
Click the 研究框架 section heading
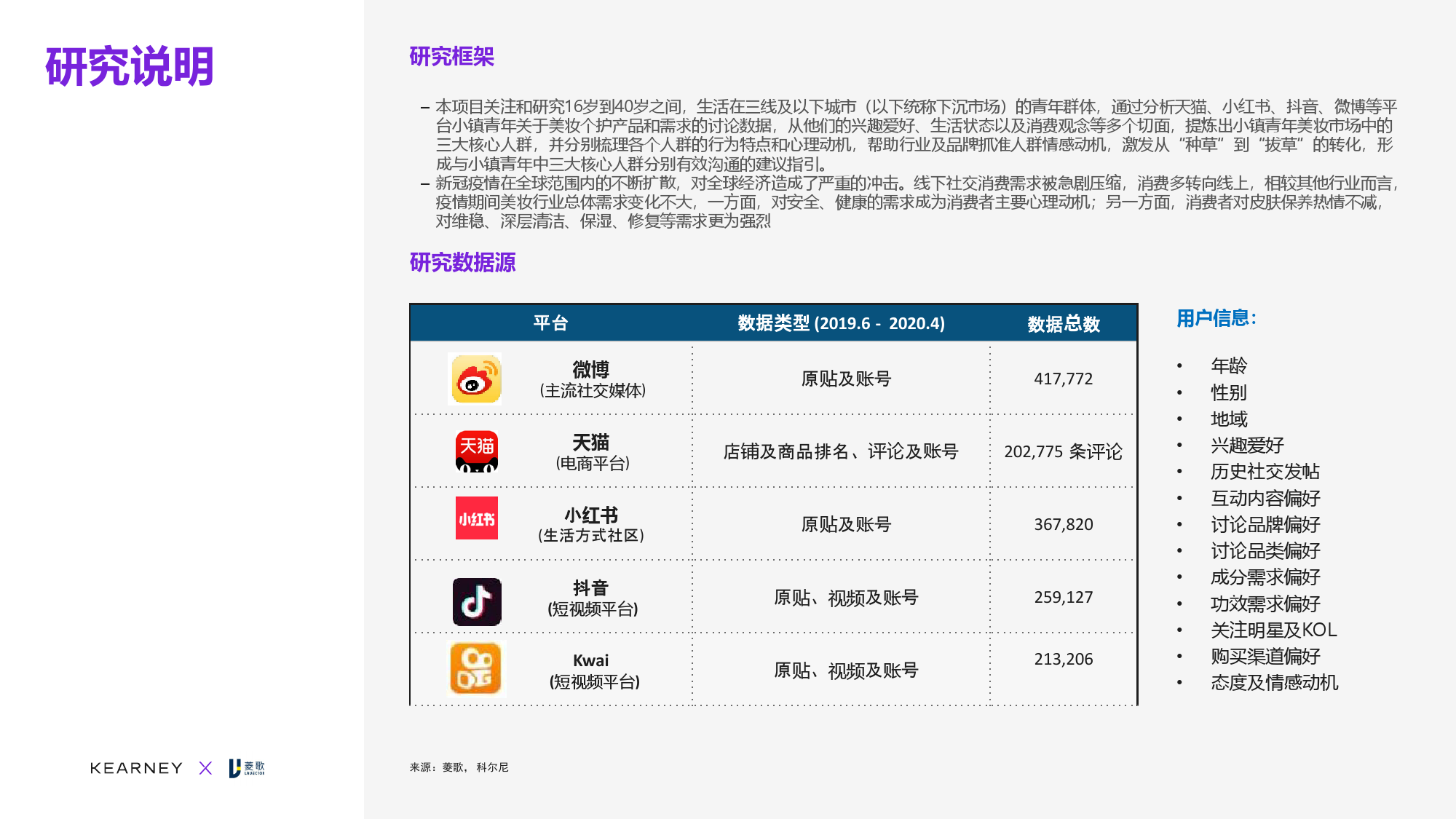tap(451, 57)
